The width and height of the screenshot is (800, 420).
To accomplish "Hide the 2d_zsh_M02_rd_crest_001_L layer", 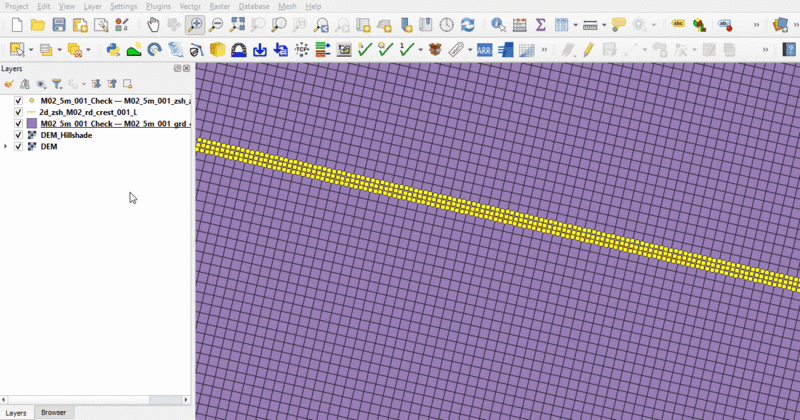I will point(18,113).
